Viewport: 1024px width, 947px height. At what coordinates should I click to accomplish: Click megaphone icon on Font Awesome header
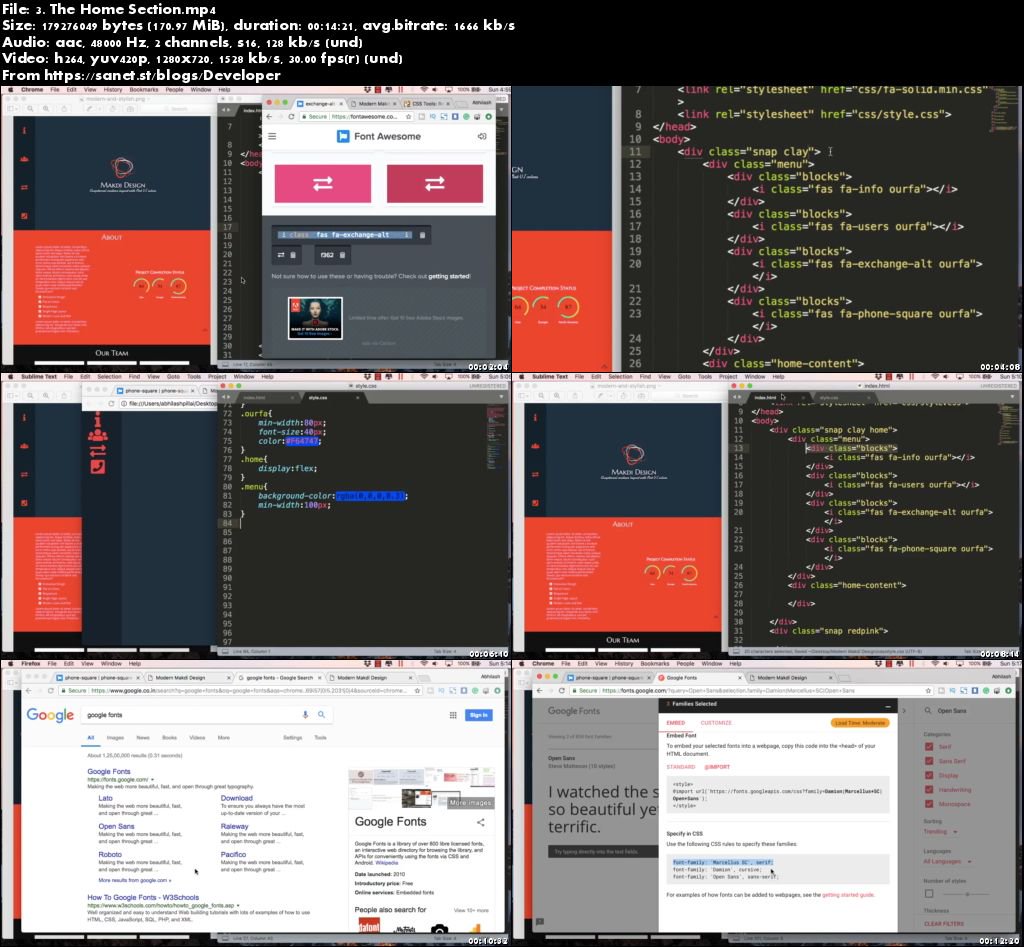click(x=482, y=136)
